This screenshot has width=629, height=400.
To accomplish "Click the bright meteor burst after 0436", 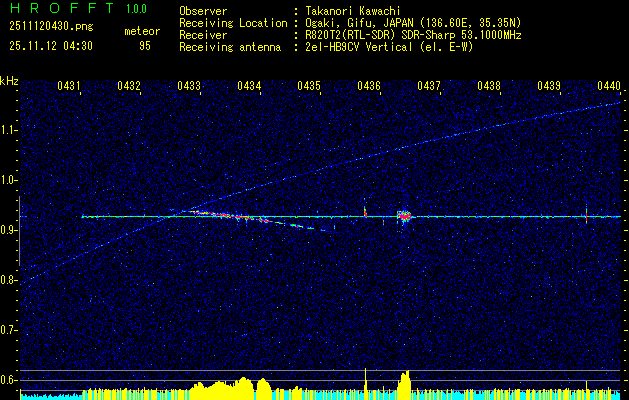I will (x=404, y=217).
